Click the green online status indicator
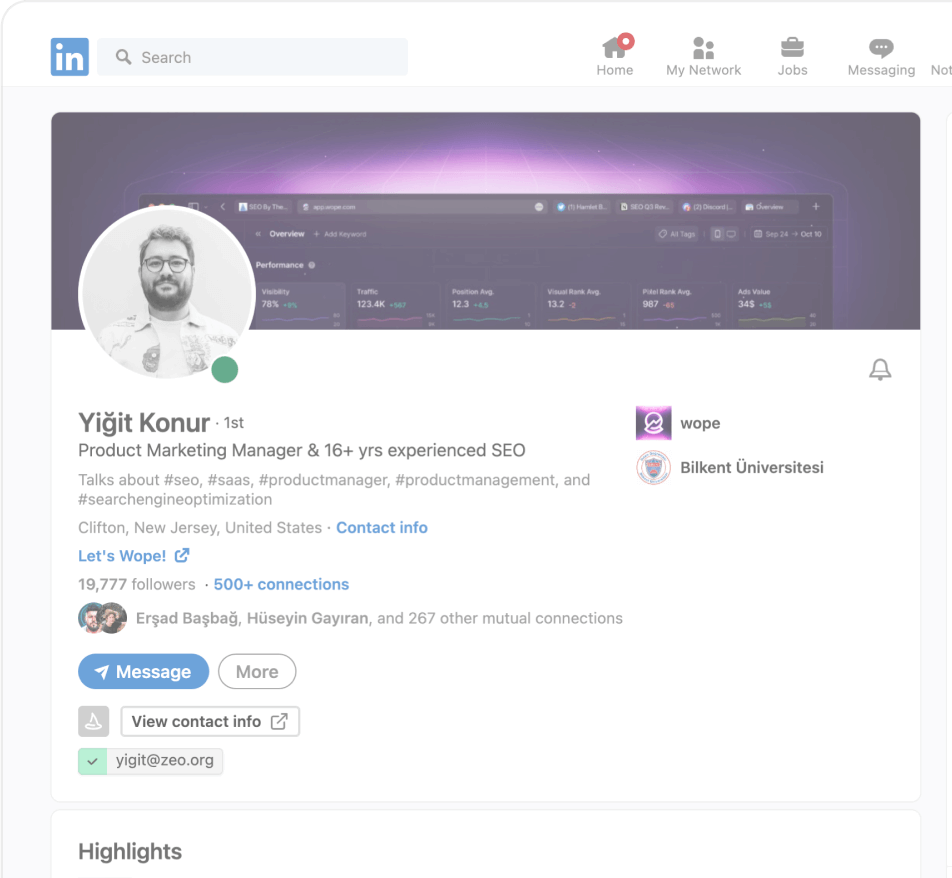Screen dimensions: 952x878 click(x=225, y=369)
